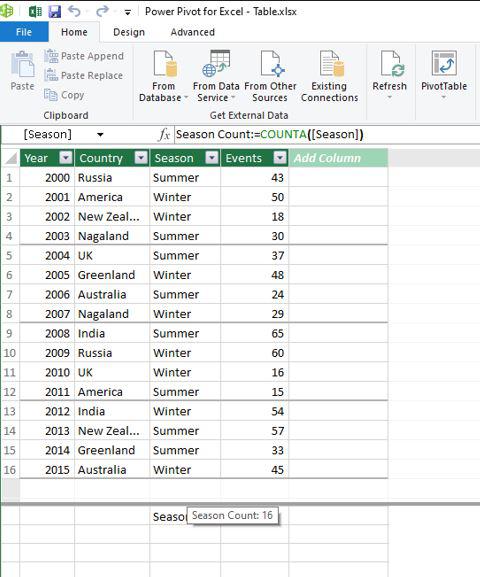Click inside the Season Count formula bar
Viewport: 480px width, 577px height.
pyautogui.click(x=327, y=135)
